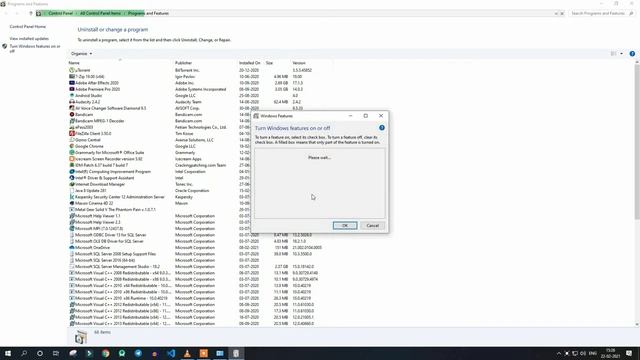Open the Task View button
This screenshot has height=360, width=640.
56,353
